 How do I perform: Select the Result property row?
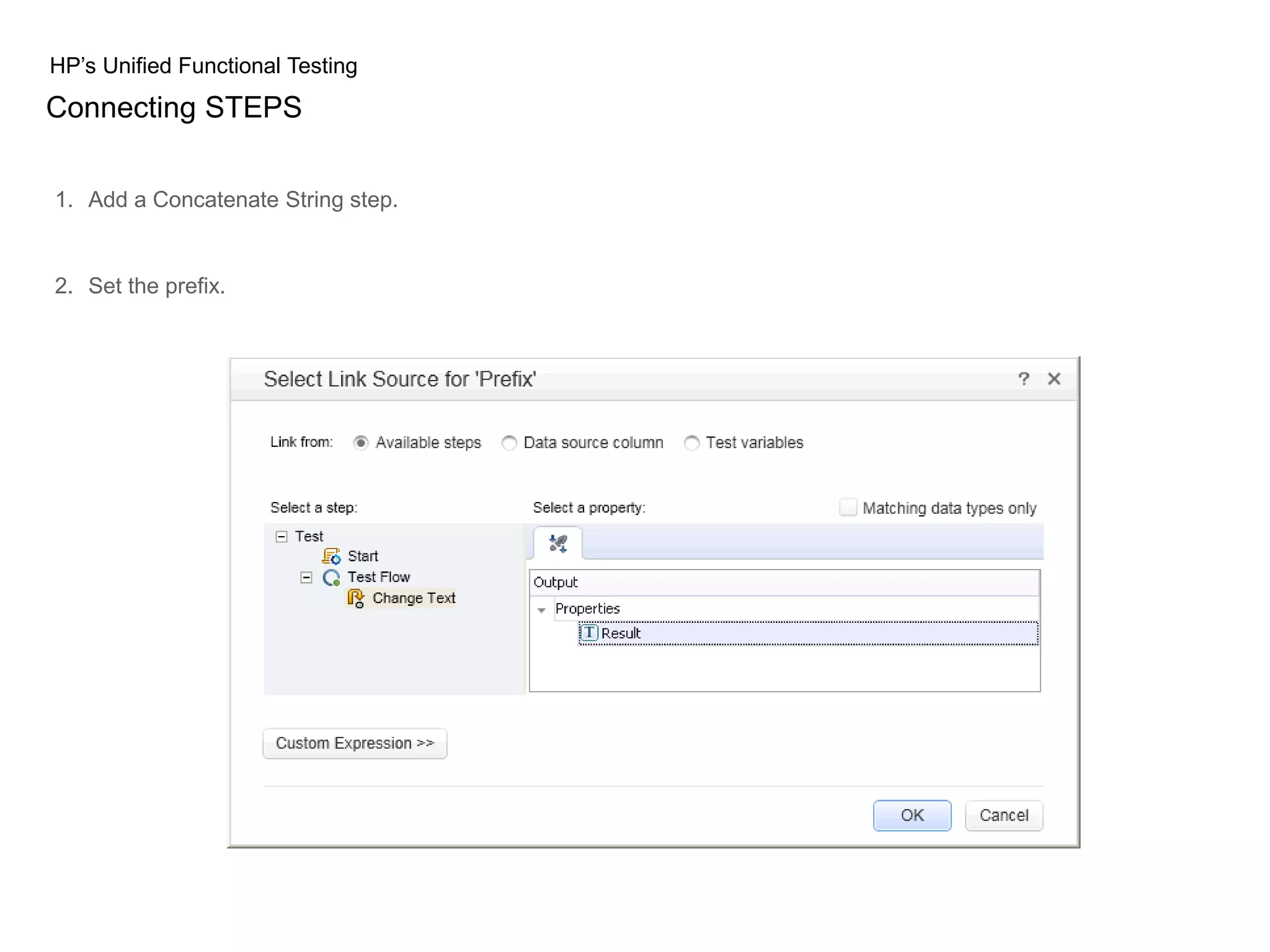point(809,633)
